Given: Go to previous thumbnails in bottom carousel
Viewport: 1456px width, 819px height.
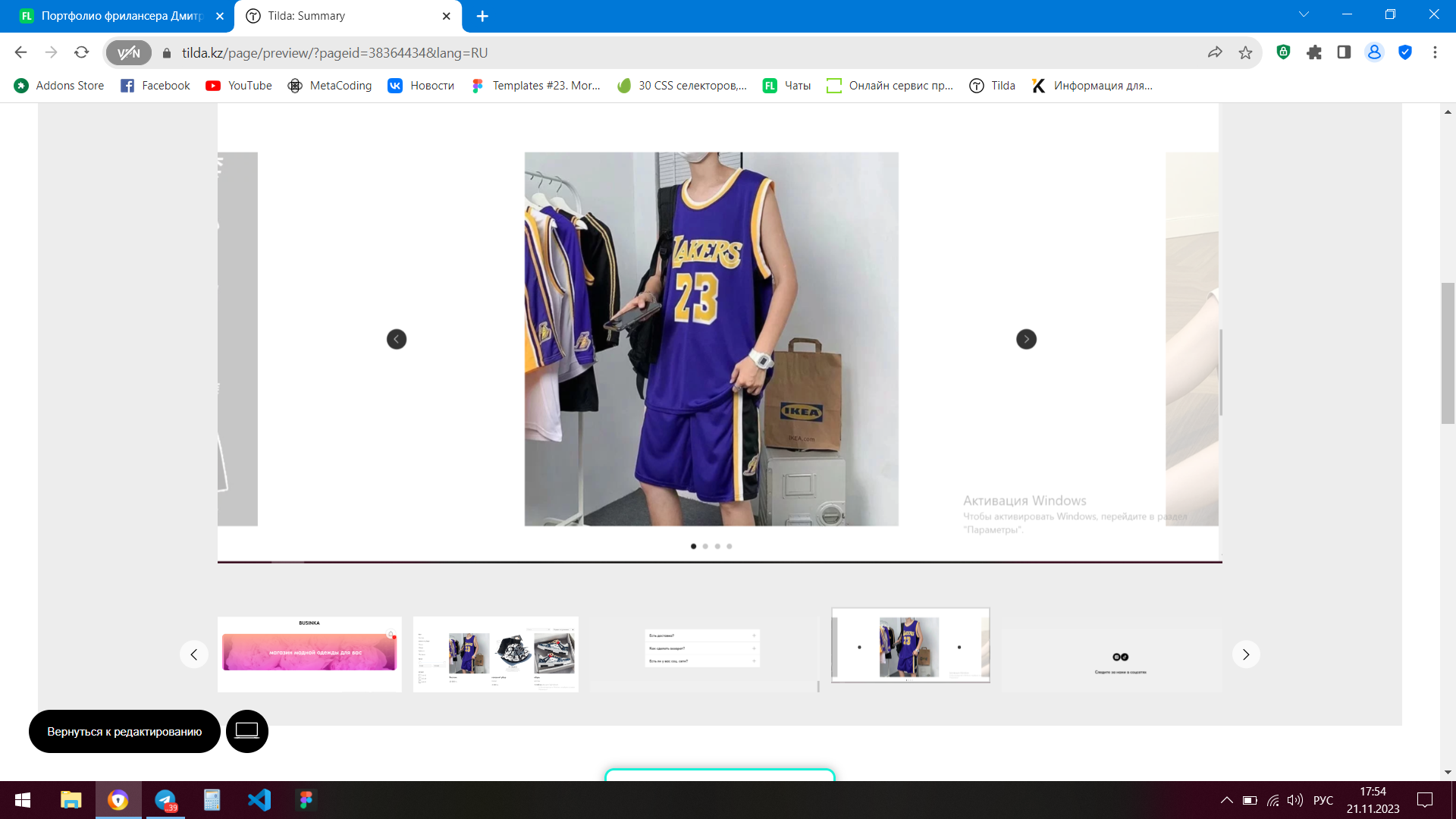Looking at the screenshot, I should tap(194, 654).
